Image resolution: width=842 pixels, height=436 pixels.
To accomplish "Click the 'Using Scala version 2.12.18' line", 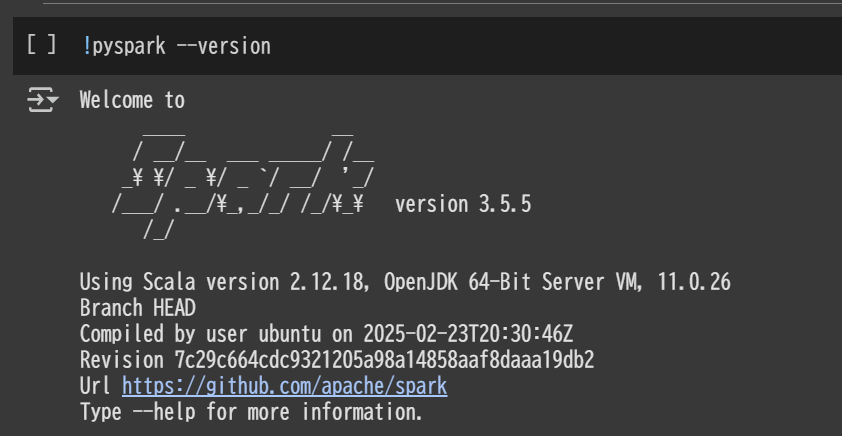I will [x=405, y=282].
